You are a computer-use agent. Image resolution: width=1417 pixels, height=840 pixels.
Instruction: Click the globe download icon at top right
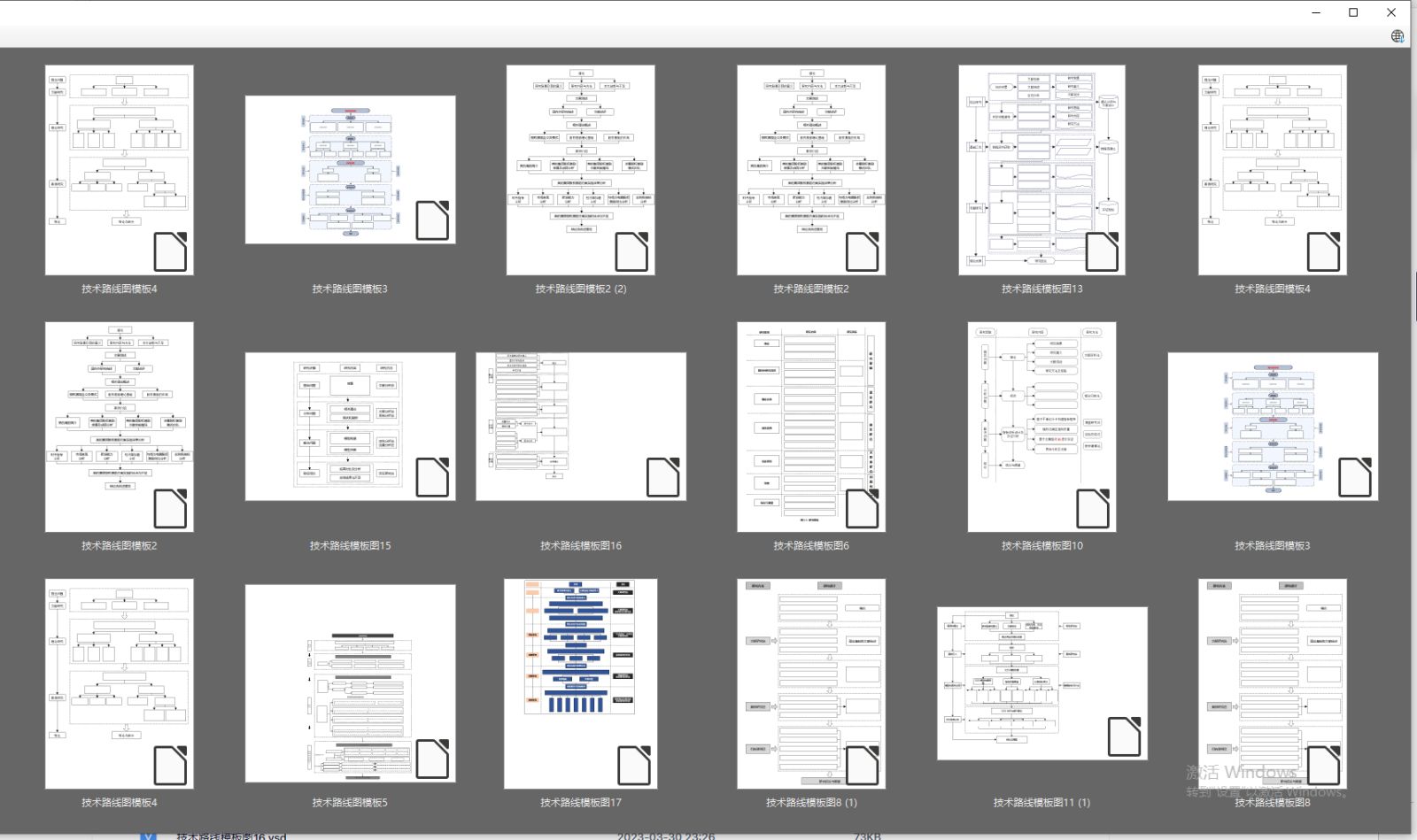point(1398,36)
